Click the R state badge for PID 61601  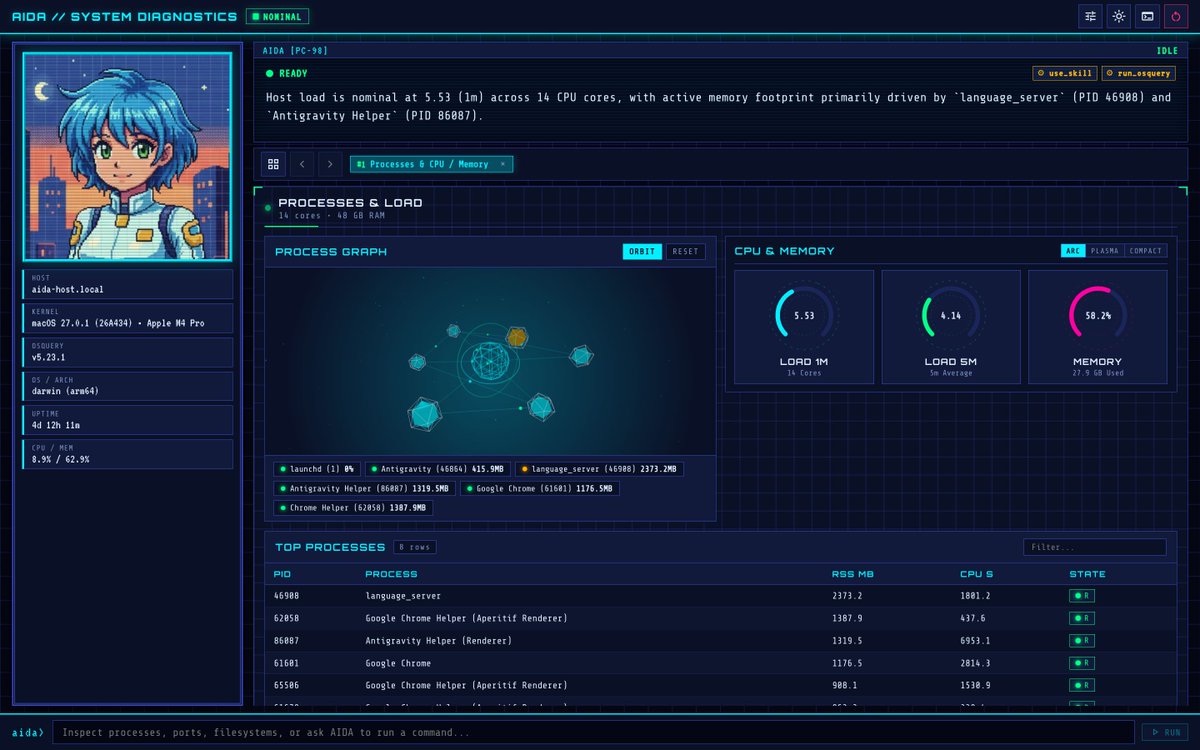pyautogui.click(x=1082, y=663)
